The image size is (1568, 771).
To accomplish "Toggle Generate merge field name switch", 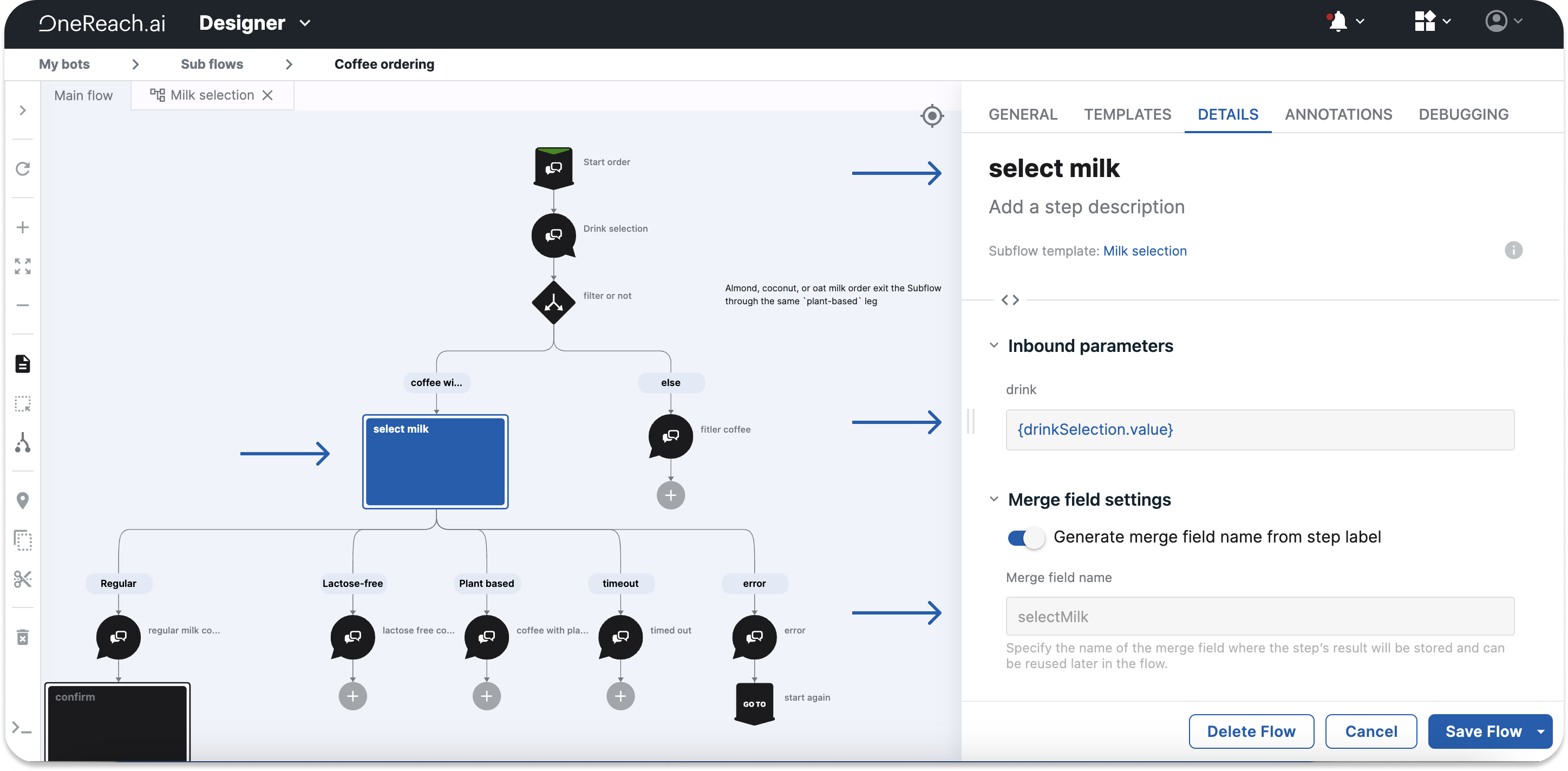I will 1025,537.
